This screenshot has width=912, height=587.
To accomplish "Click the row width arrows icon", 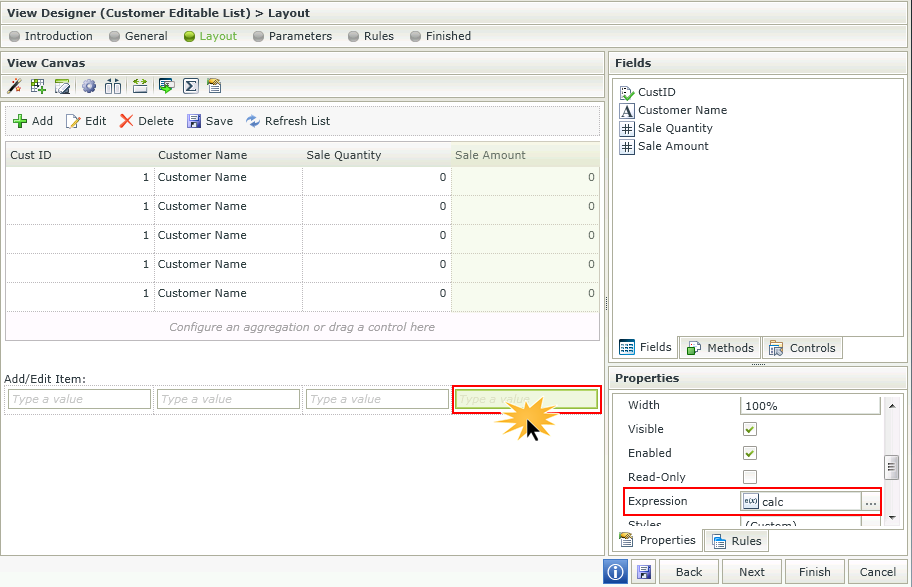I will coord(140,86).
